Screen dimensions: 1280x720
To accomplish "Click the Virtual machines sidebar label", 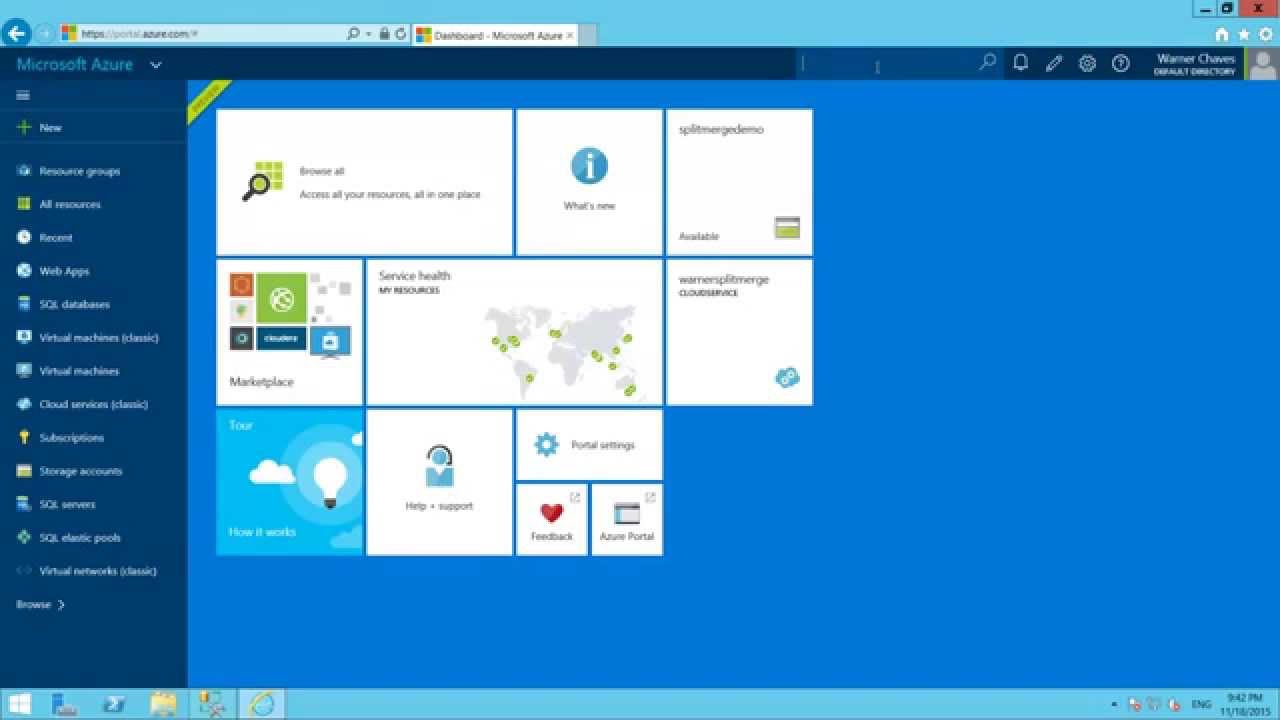I will click(x=79, y=371).
